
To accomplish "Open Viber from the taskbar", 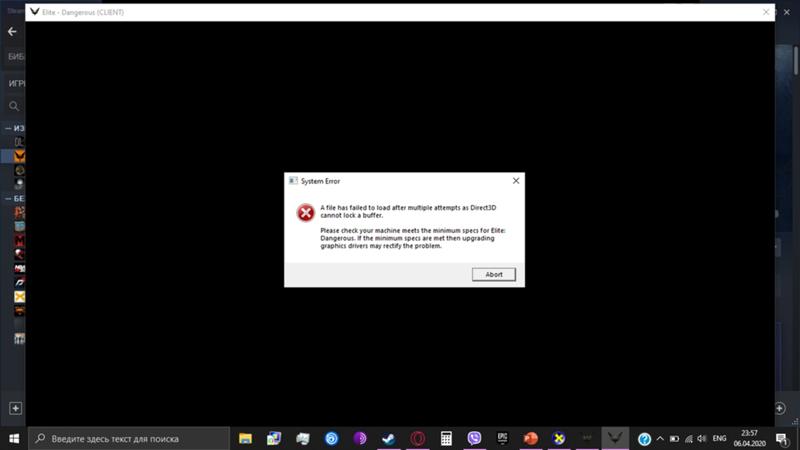I will pos(474,439).
